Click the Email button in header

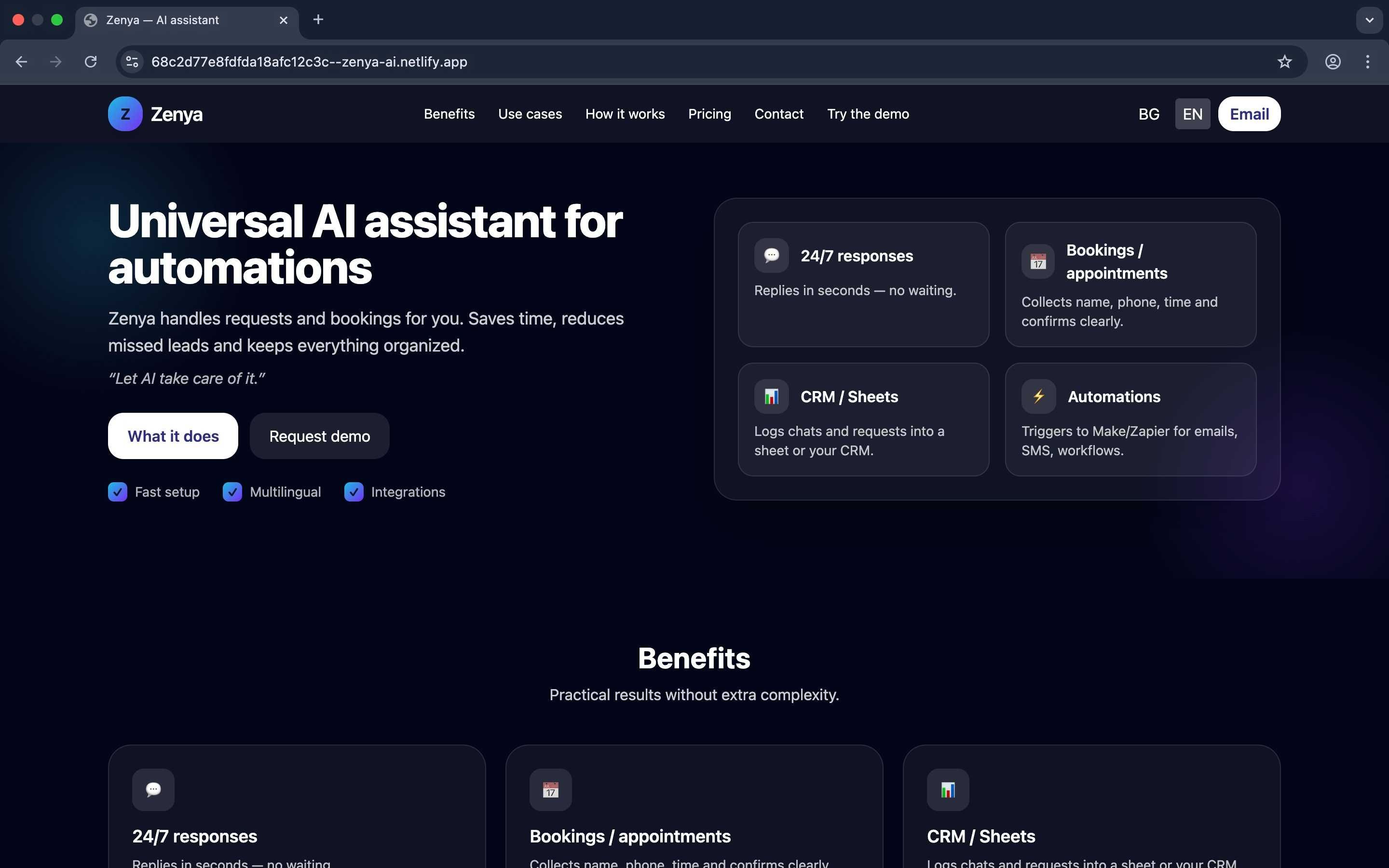pos(1249,114)
